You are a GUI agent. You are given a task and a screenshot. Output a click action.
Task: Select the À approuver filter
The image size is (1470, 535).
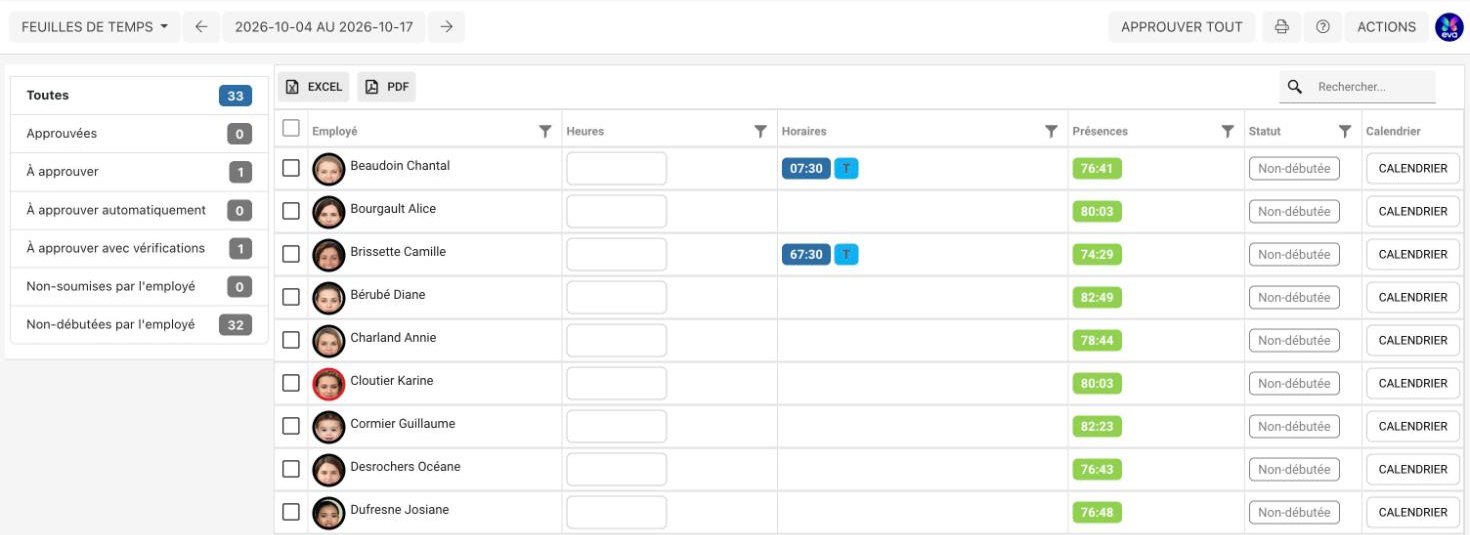tap(139, 172)
